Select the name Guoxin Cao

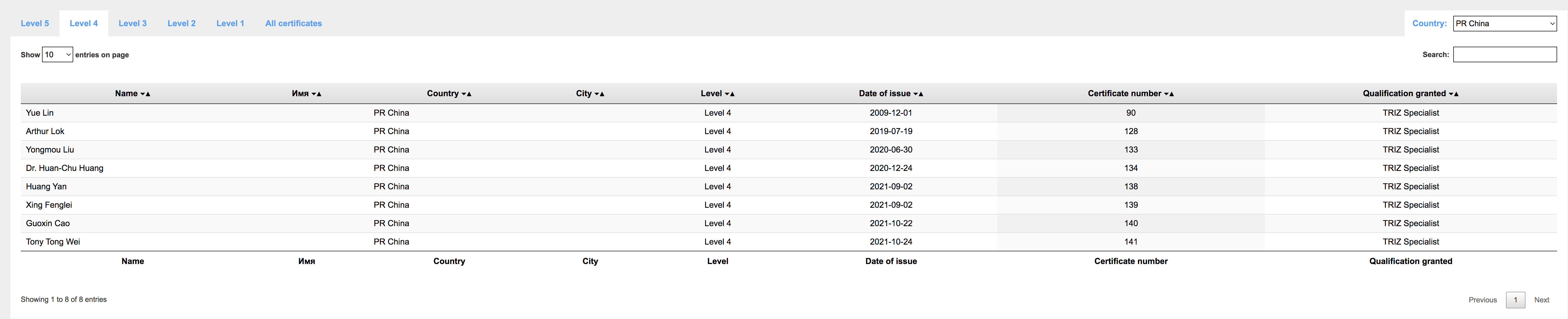coord(47,223)
